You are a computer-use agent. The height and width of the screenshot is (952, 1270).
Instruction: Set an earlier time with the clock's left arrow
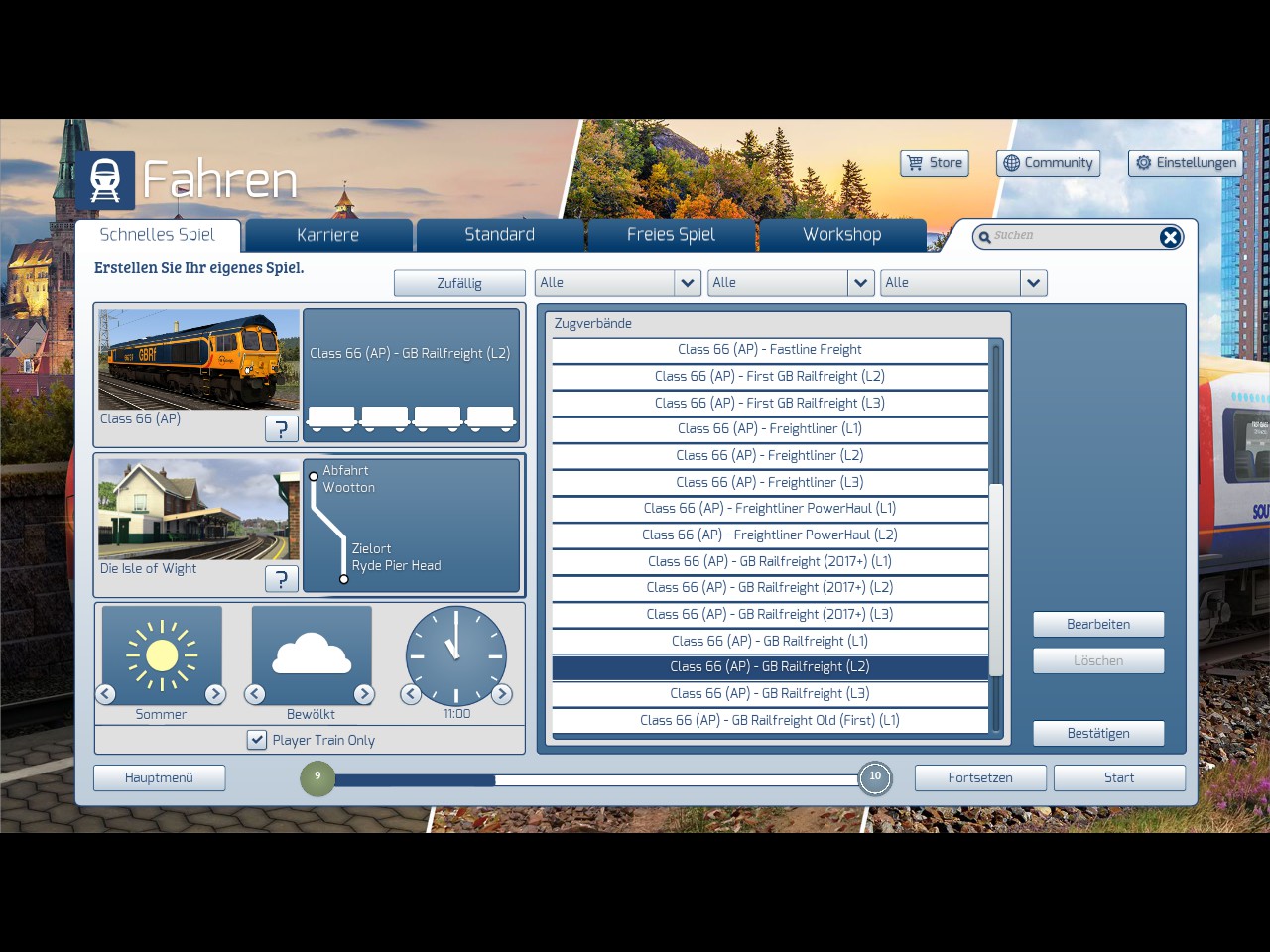pyautogui.click(x=411, y=694)
